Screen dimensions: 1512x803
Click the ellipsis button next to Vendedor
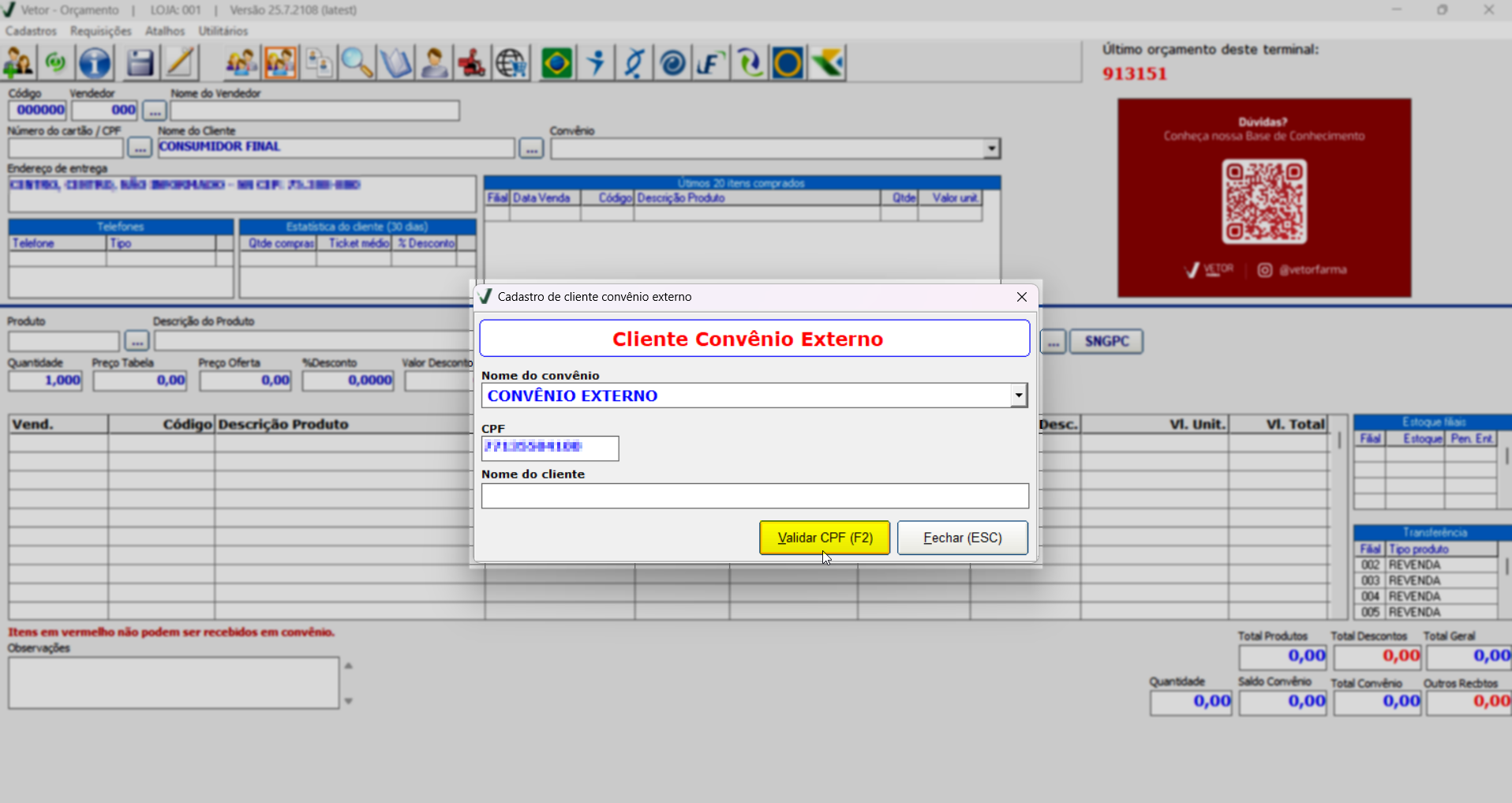[x=155, y=111]
